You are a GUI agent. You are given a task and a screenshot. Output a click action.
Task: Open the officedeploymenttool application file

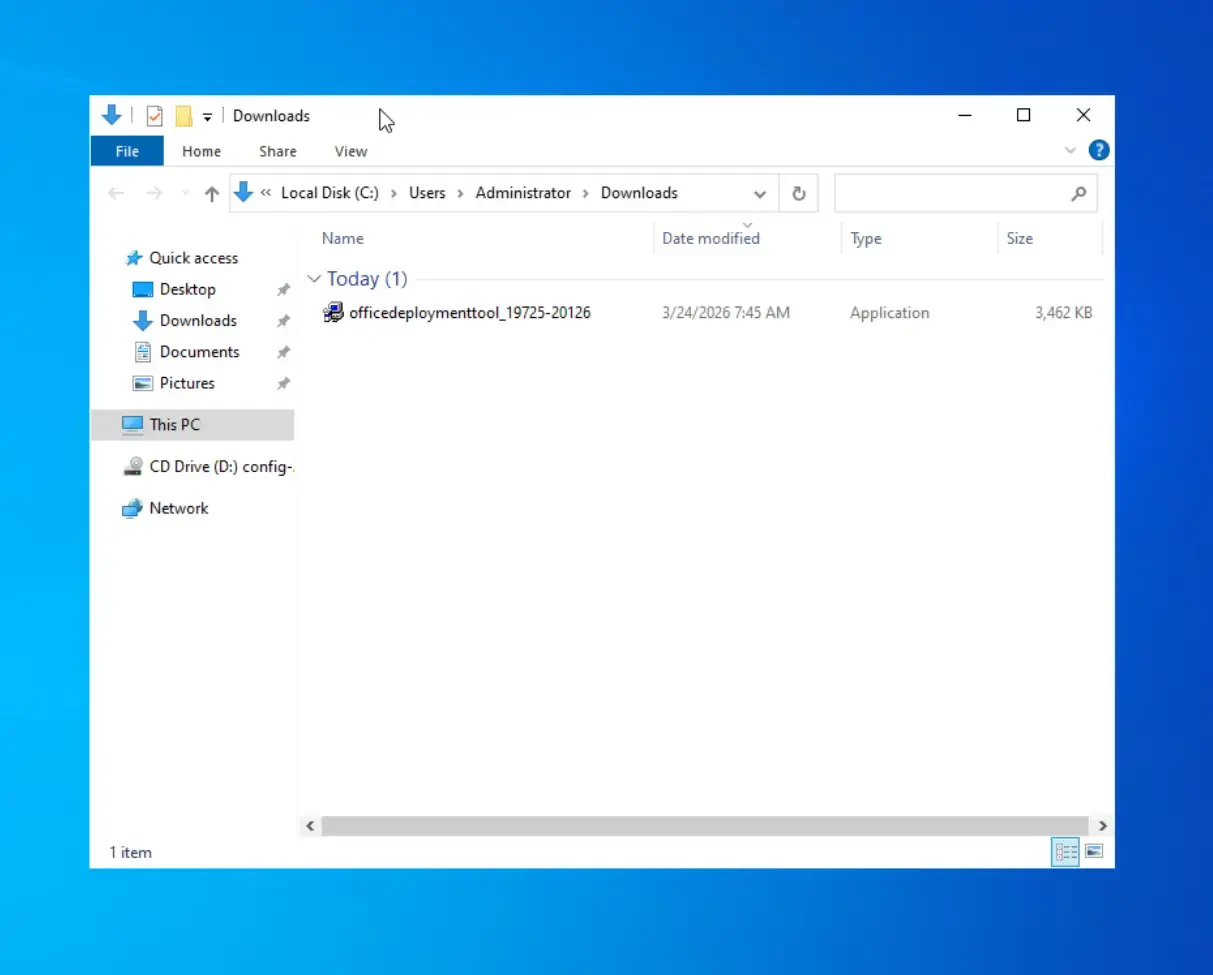pos(469,313)
